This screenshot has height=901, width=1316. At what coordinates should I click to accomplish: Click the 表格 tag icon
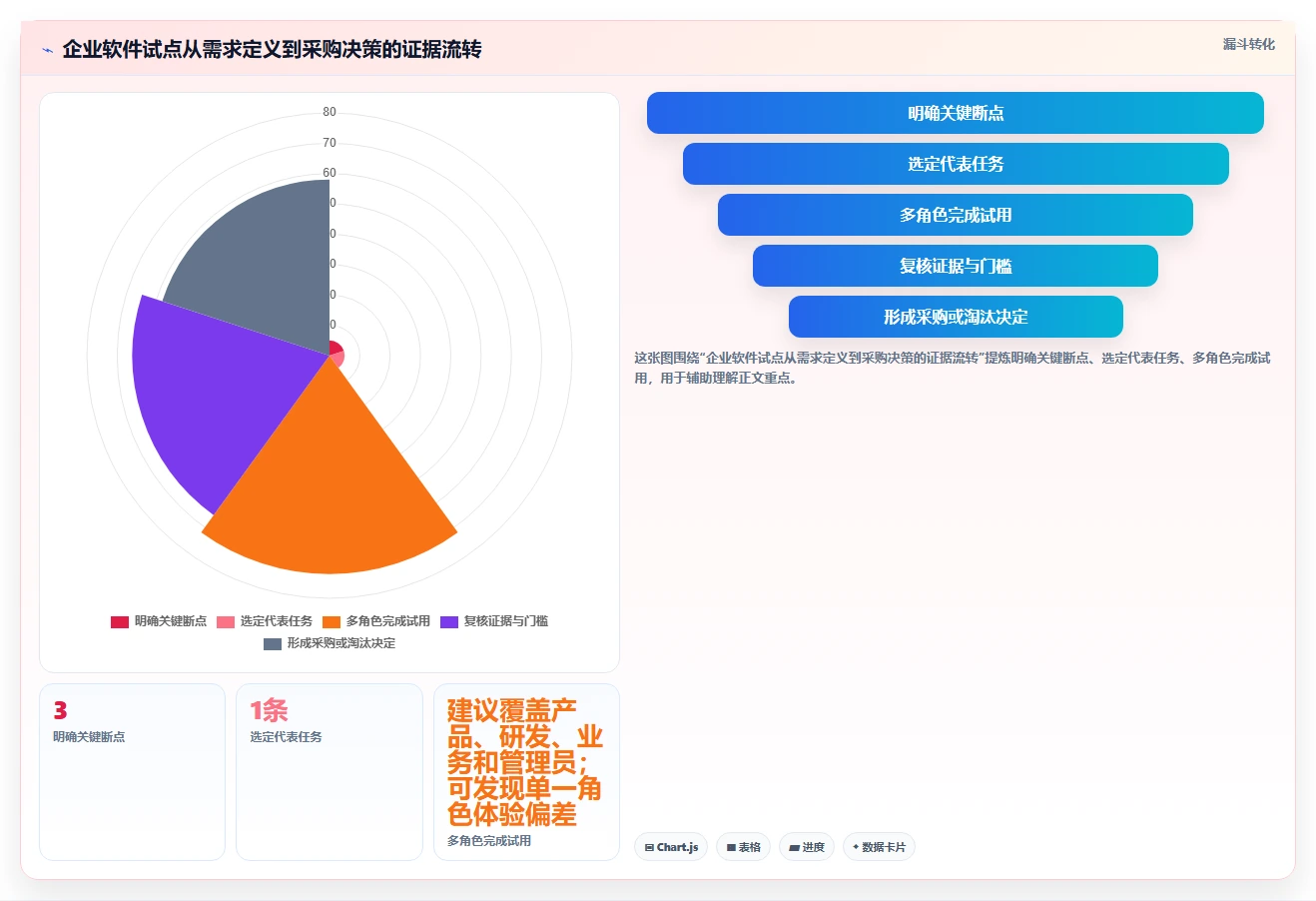coord(731,847)
